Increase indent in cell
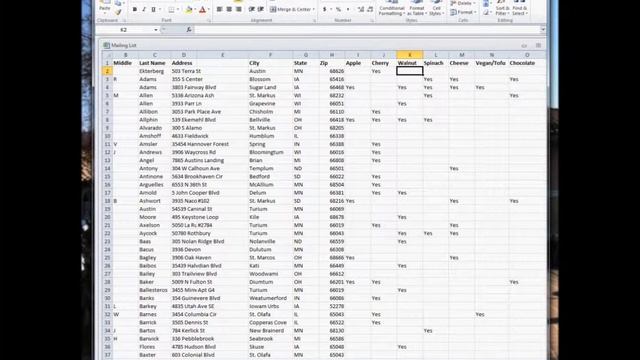Image resolution: width=640 pixels, height=360 pixels. pos(261,9)
